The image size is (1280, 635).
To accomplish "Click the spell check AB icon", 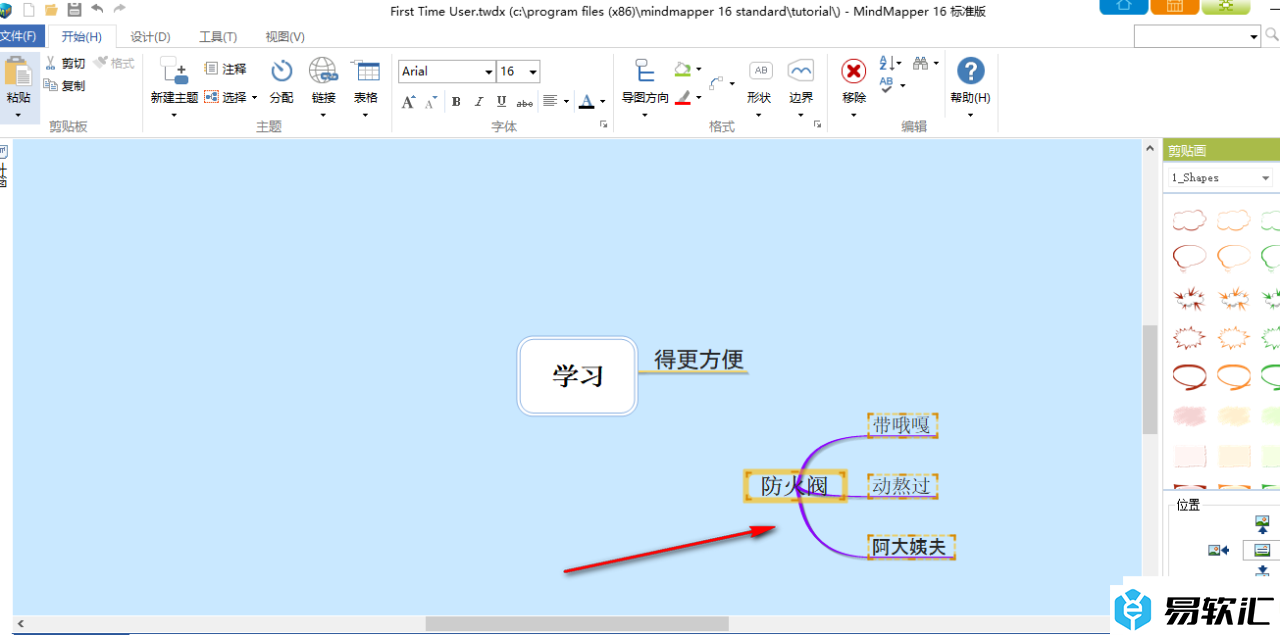I will (x=887, y=86).
